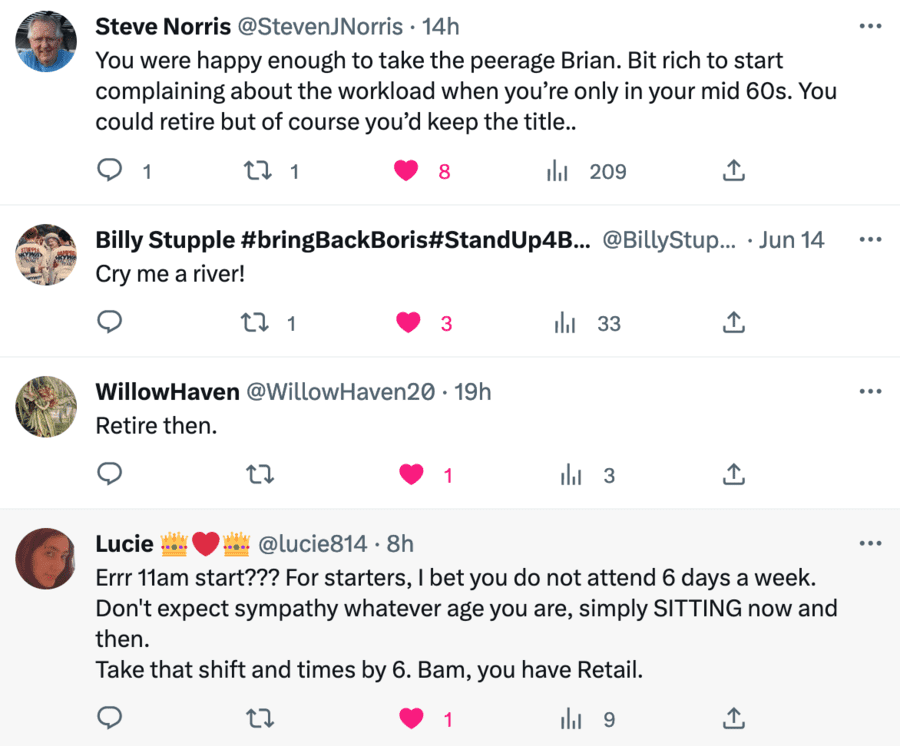Share Steve Norris's tweet
Image resolution: width=900 pixels, height=746 pixels.
pos(733,171)
